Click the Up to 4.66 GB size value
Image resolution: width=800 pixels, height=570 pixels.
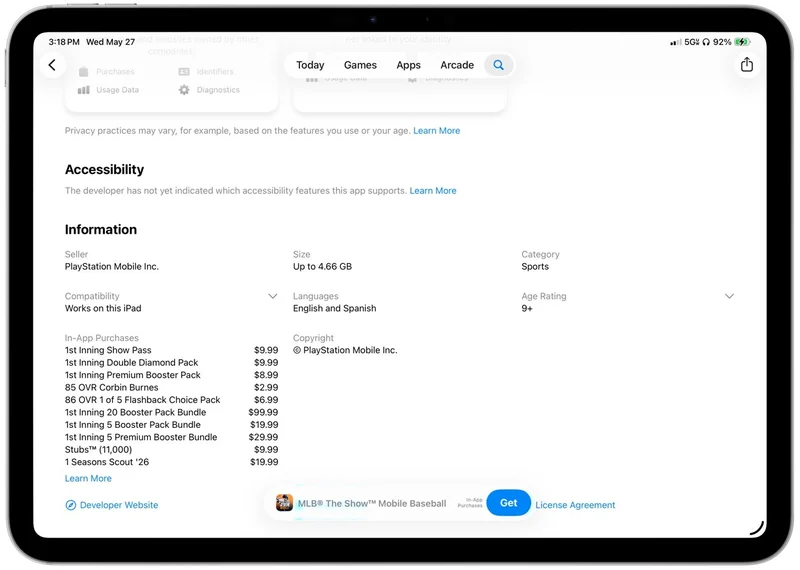pos(322,266)
